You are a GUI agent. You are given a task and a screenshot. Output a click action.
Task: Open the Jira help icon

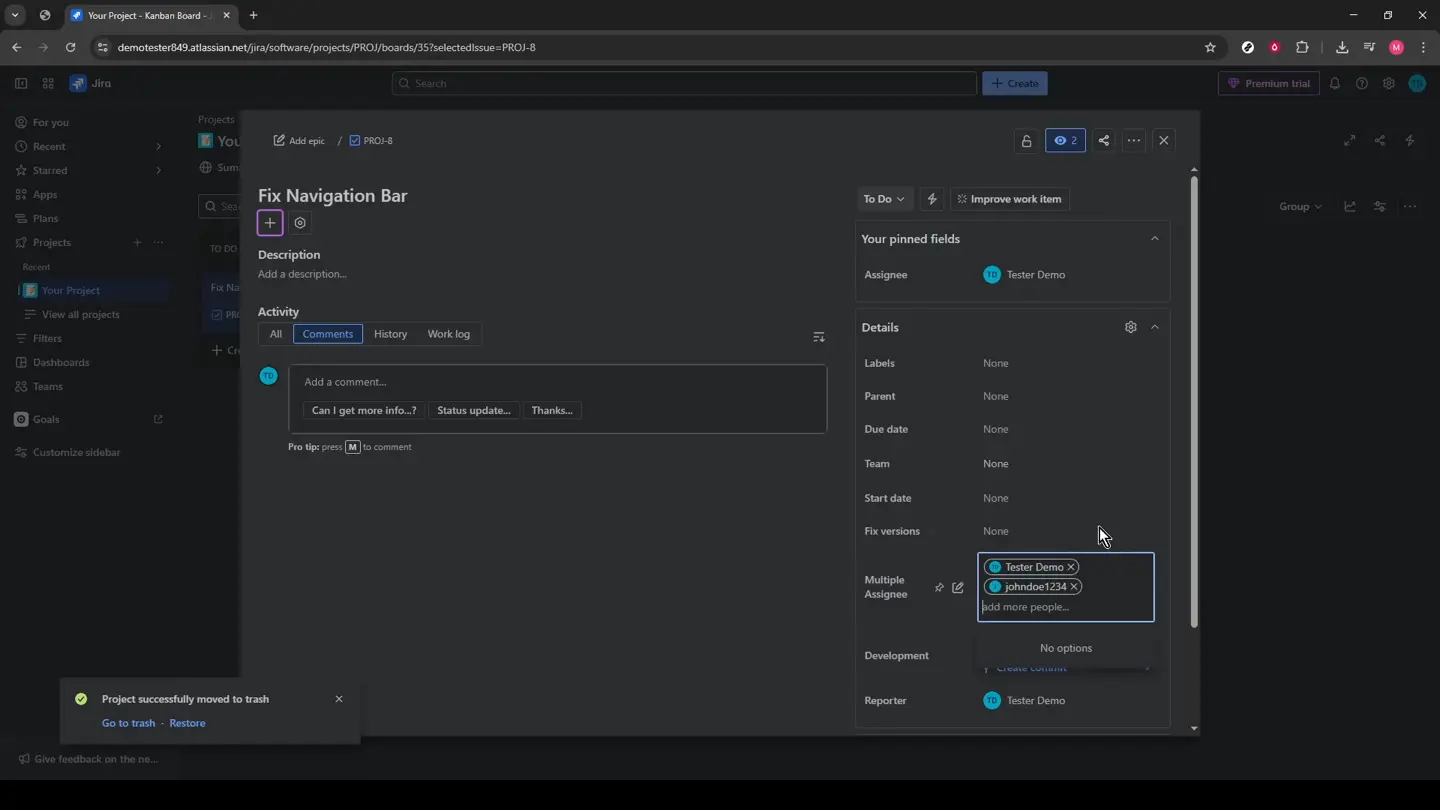pyautogui.click(x=1362, y=84)
